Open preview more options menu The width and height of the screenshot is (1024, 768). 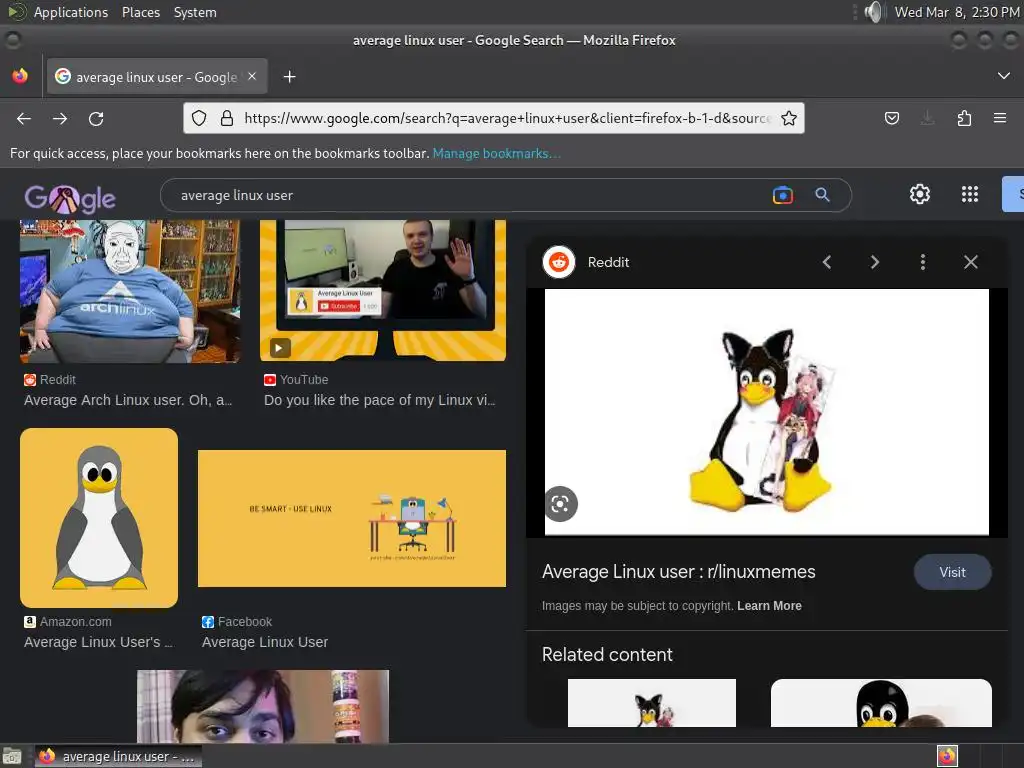922,262
